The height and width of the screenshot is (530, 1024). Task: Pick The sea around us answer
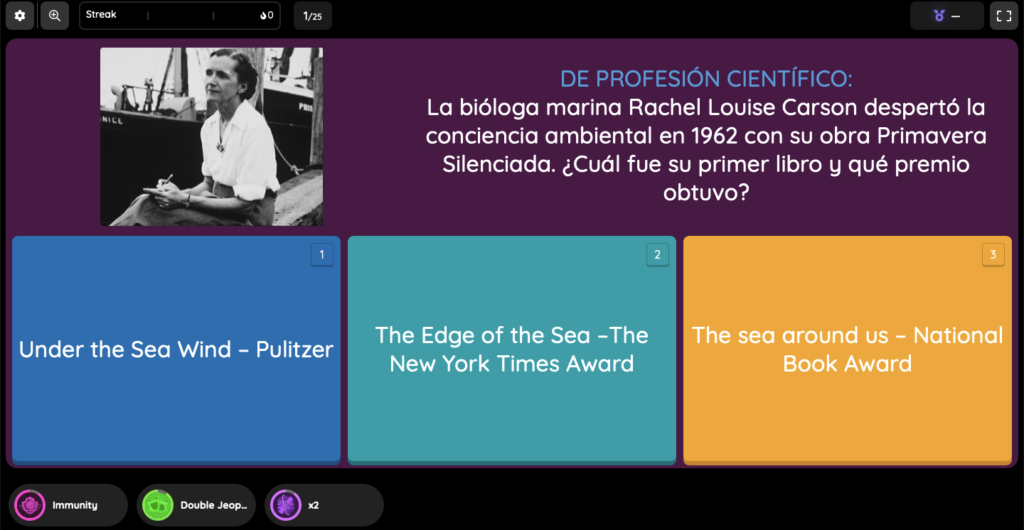(848, 350)
